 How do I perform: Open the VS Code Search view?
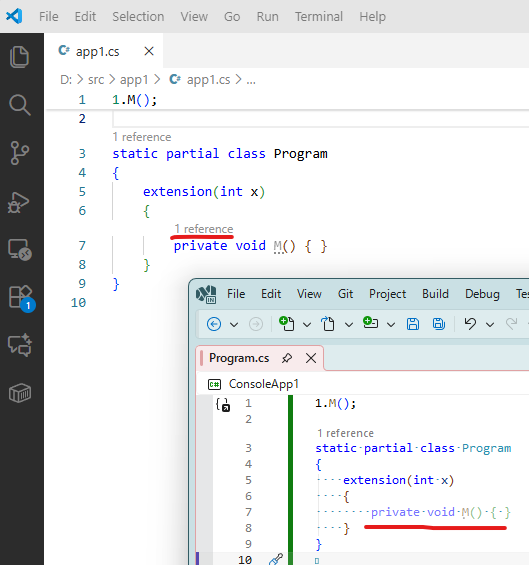[19, 105]
